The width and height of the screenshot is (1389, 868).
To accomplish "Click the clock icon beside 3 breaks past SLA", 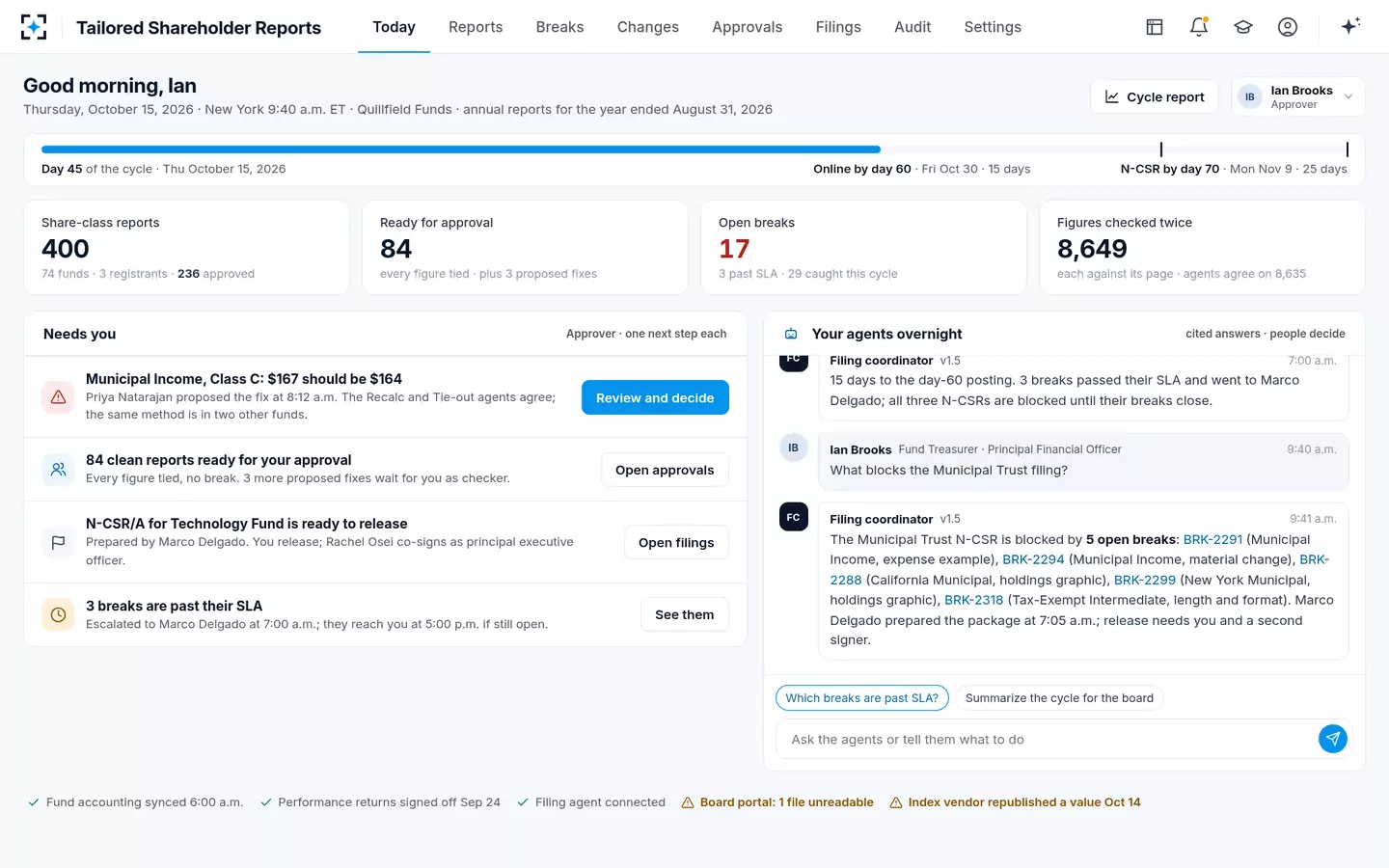I will pos(58,614).
